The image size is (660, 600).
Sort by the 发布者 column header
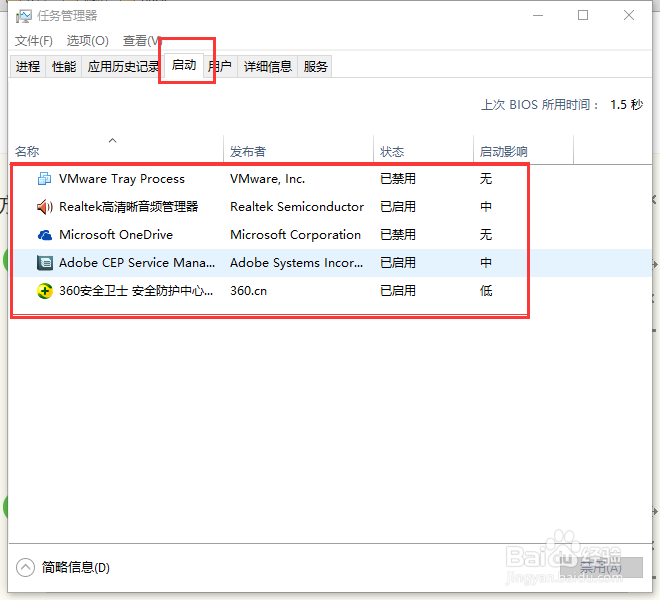pos(298,149)
